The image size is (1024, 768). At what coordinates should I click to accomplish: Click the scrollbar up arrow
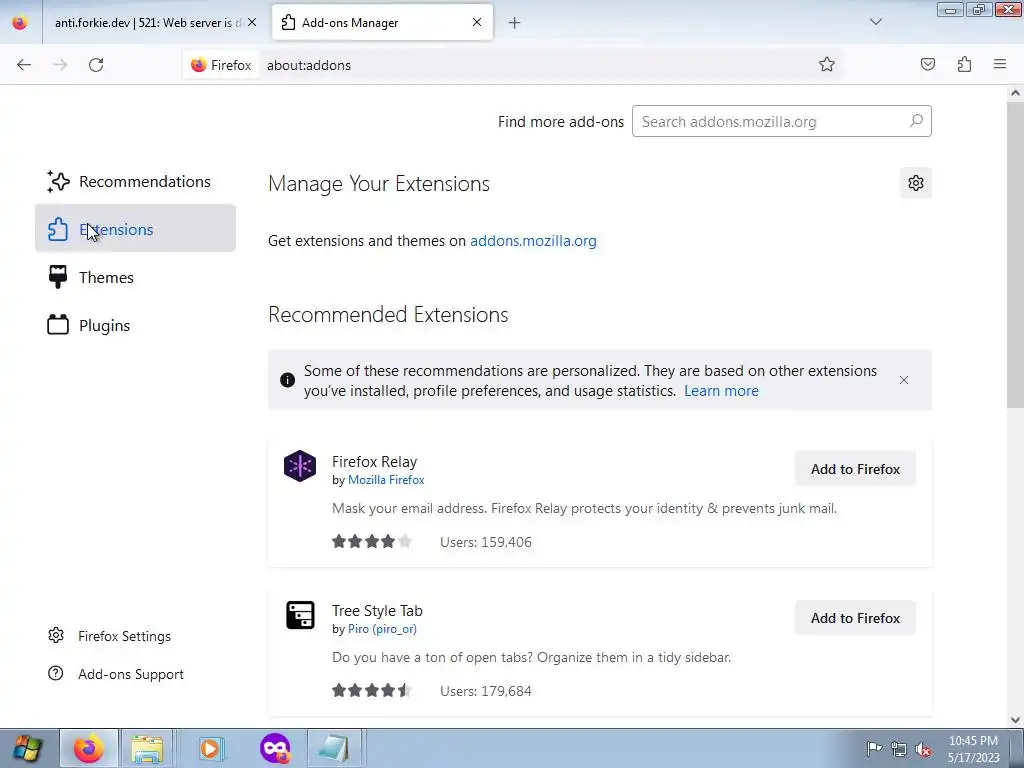(1015, 93)
